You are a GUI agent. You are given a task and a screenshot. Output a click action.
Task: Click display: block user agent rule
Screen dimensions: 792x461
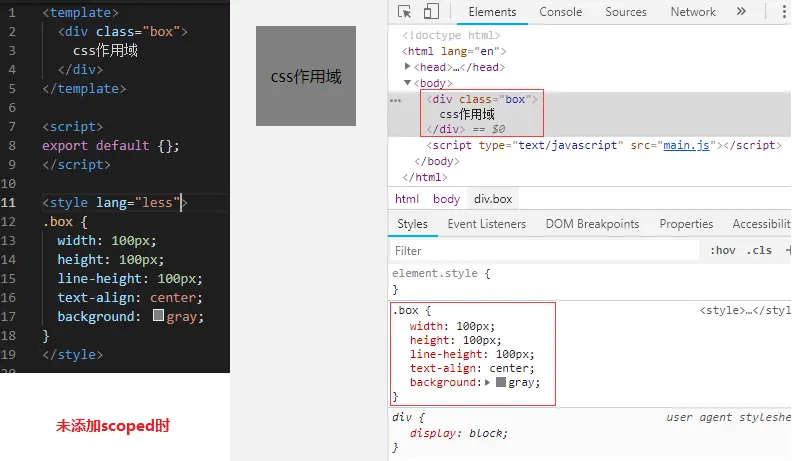pyautogui.click(x=459, y=433)
